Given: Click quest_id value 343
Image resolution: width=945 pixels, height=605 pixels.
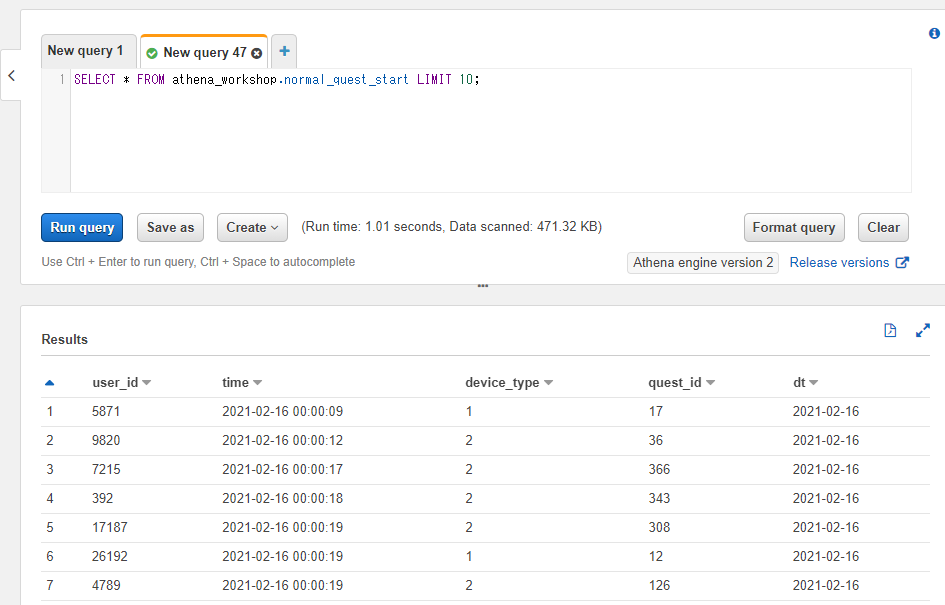Looking at the screenshot, I should coord(659,498).
